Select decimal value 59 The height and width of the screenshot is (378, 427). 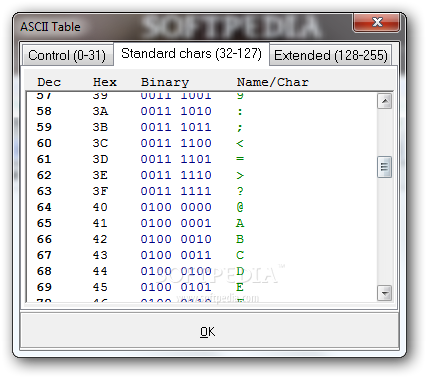[x=44, y=127]
